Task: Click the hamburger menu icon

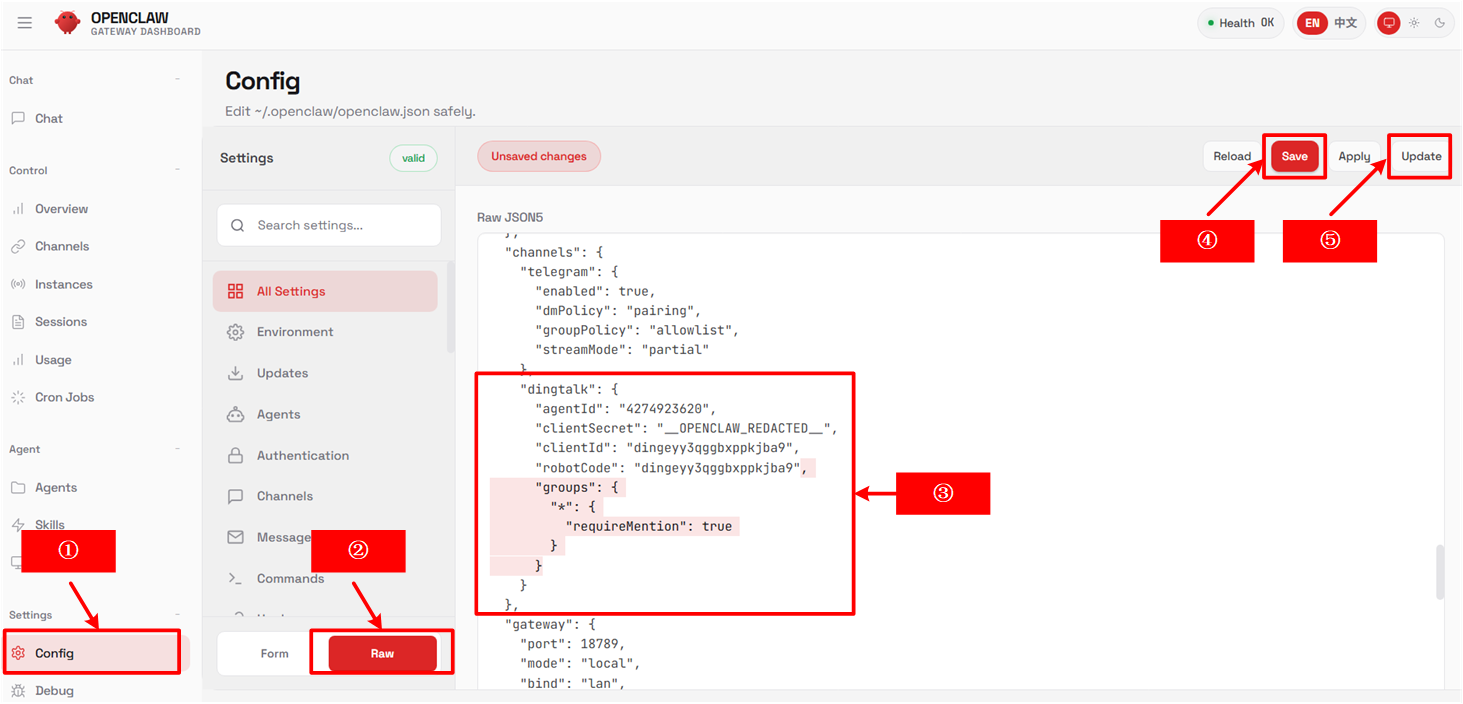Action: pyautogui.click(x=25, y=23)
